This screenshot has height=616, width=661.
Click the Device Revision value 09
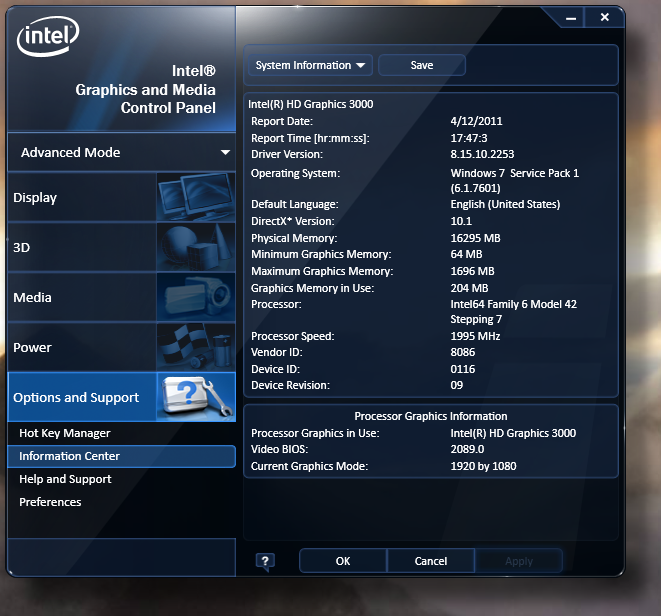(457, 385)
